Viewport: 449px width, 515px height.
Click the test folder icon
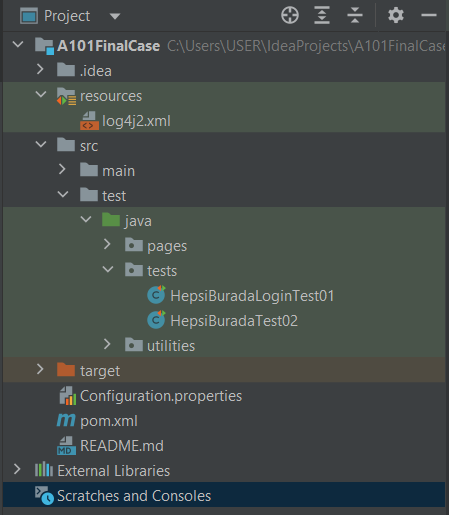pyautogui.click(x=89, y=195)
